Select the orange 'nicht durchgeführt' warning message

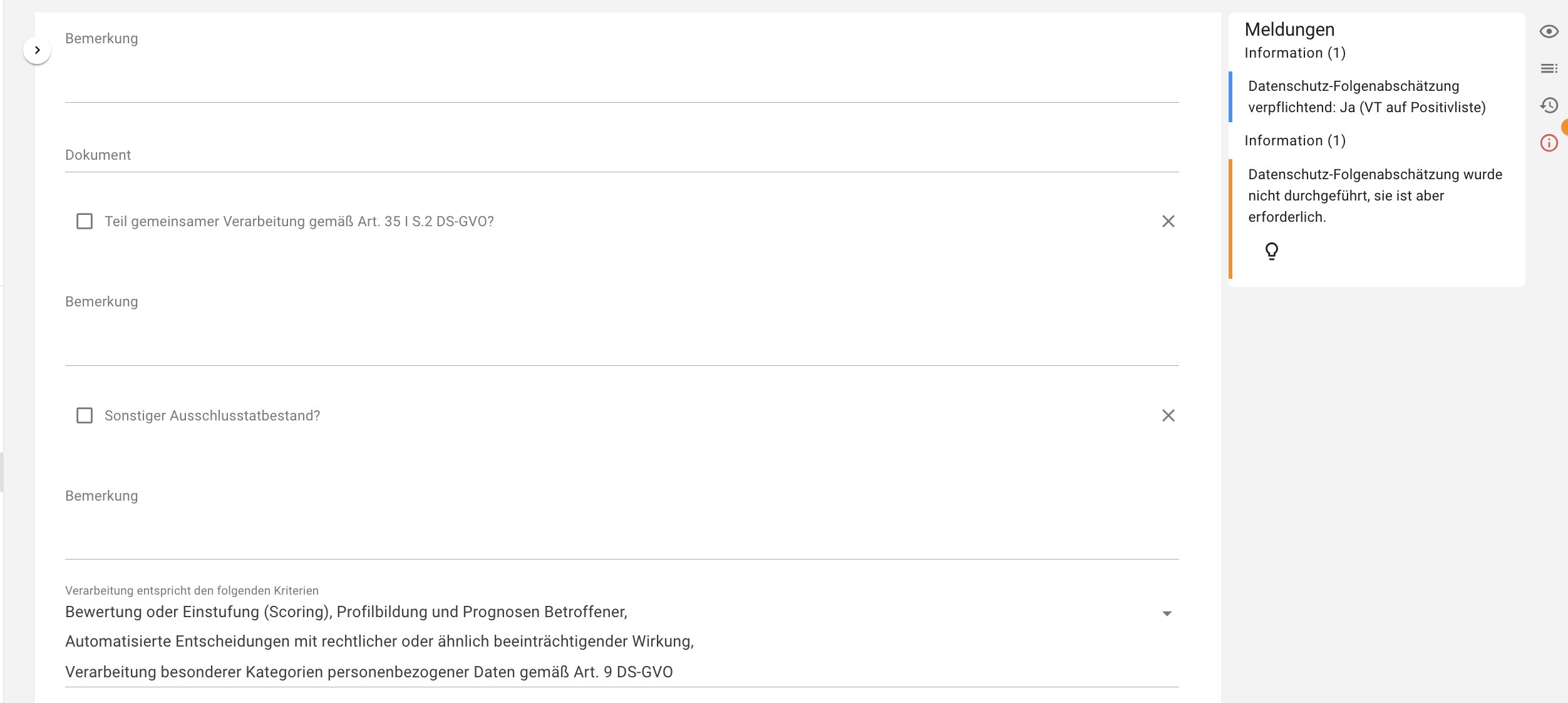(x=1375, y=195)
